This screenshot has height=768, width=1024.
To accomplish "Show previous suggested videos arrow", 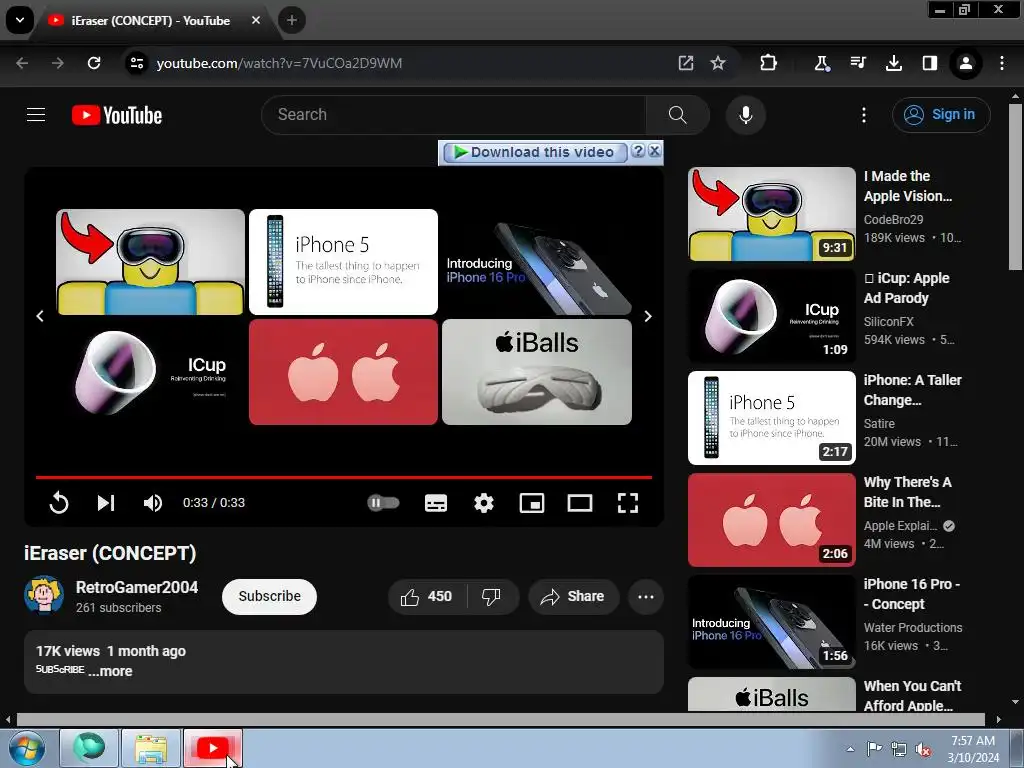I will [x=40, y=316].
